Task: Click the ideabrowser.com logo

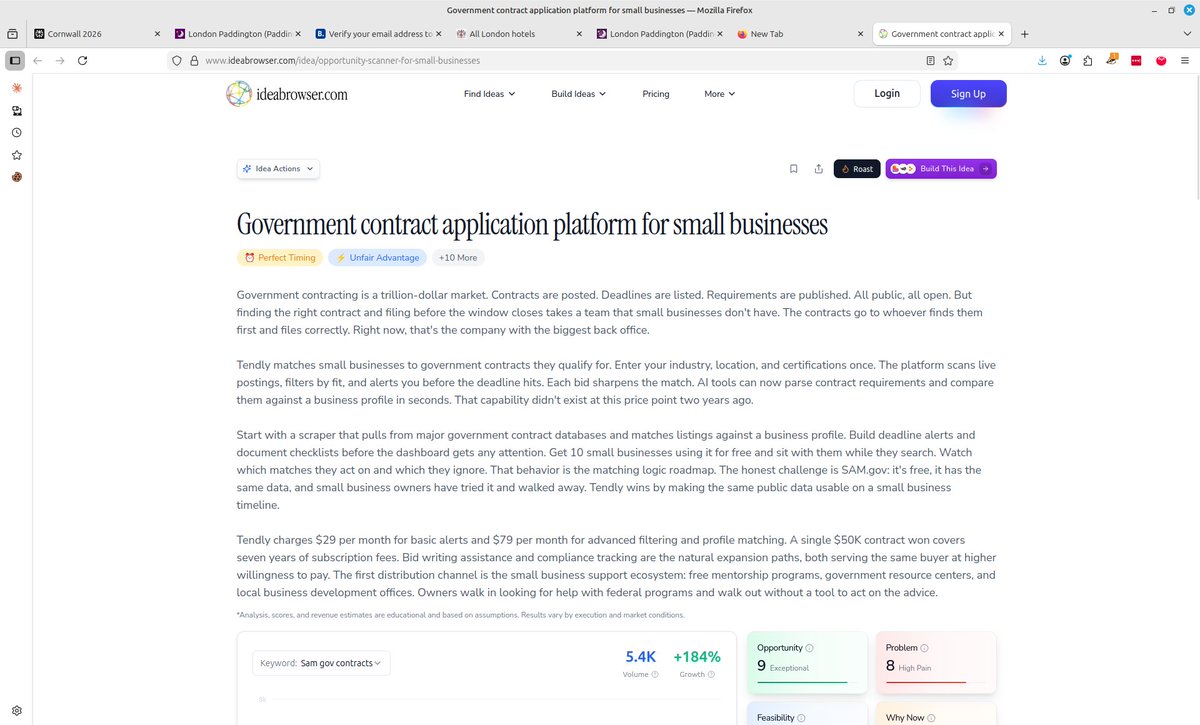Action: click(287, 94)
